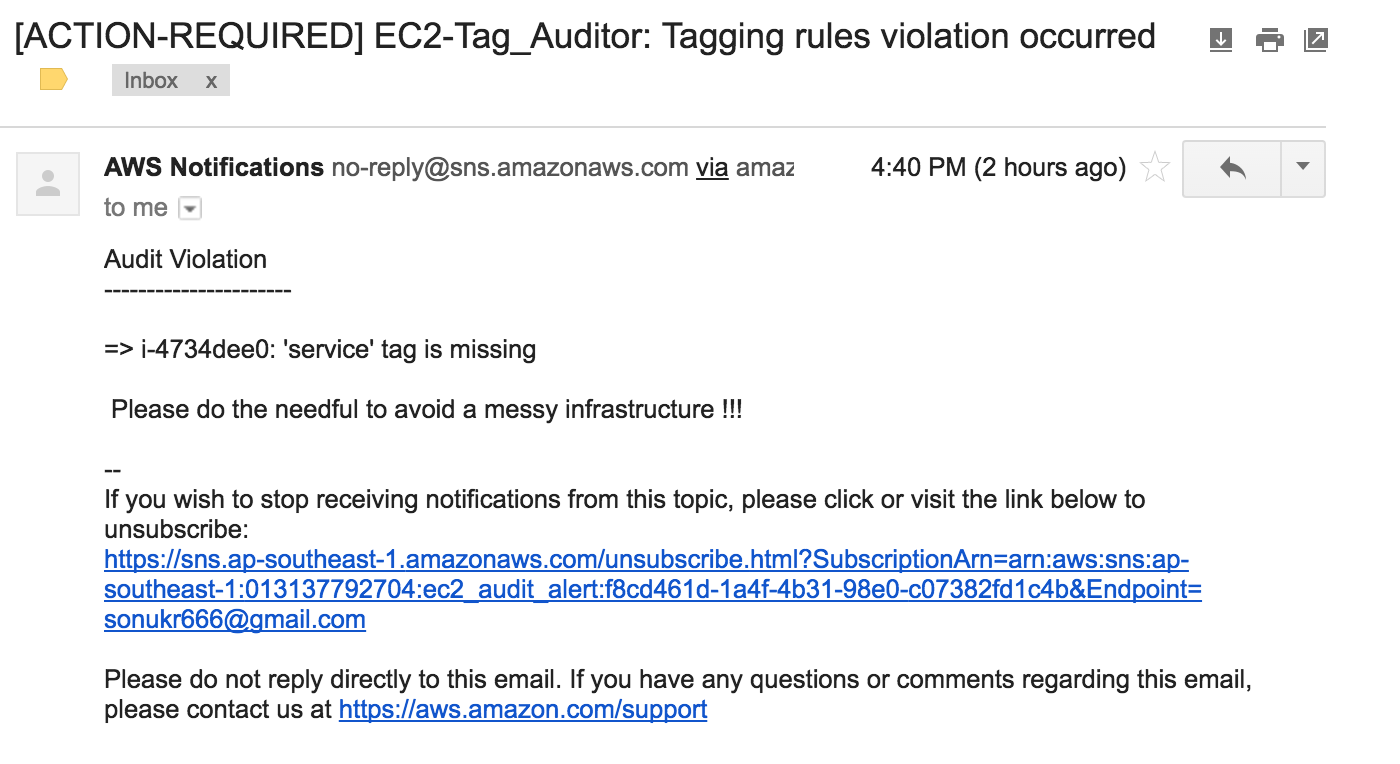Open the More dropdown beside Reply
Viewport: 1400px width, 764px height.
pyautogui.click(x=1303, y=168)
